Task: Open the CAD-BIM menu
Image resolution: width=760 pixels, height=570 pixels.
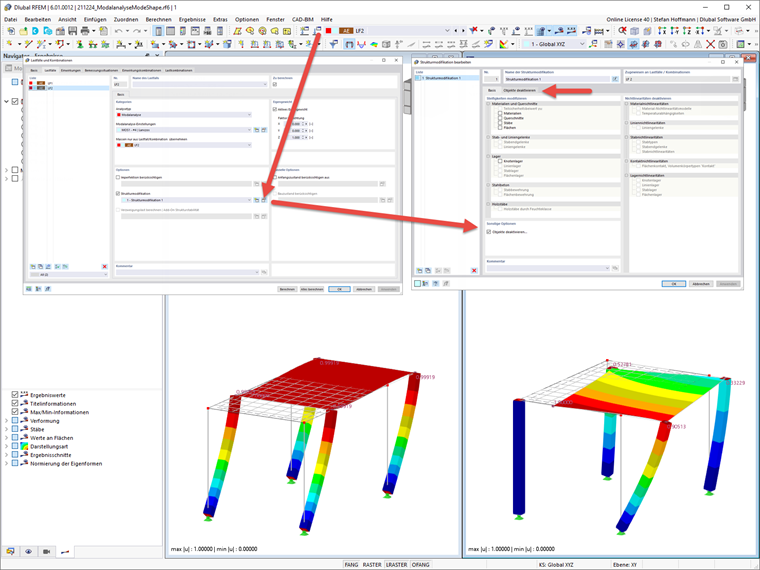Action: [303, 19]
